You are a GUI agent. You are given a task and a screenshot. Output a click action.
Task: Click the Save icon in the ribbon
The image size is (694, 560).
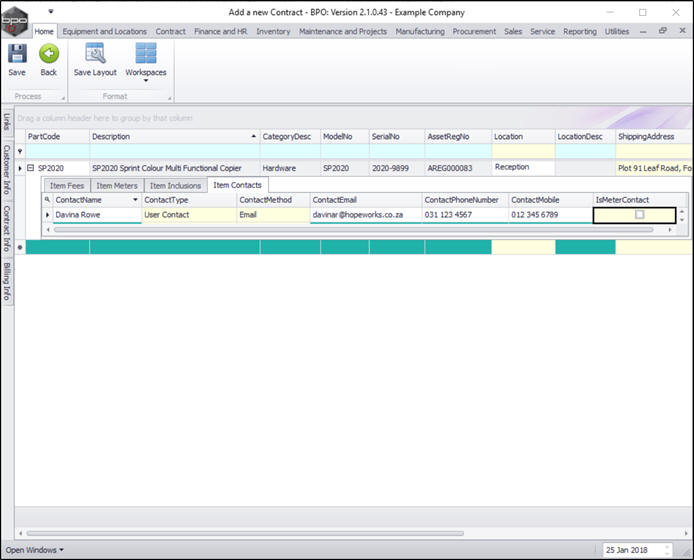(17, 54)
